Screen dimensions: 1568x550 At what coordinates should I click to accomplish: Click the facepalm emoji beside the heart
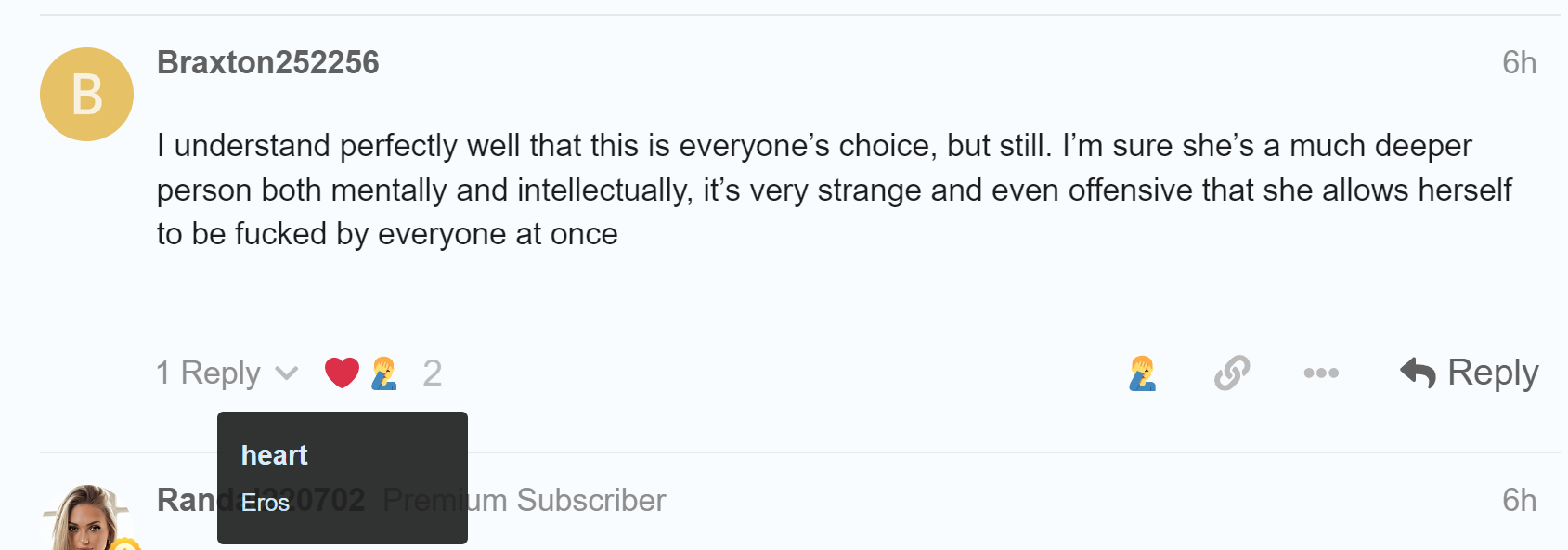[384, 373]
